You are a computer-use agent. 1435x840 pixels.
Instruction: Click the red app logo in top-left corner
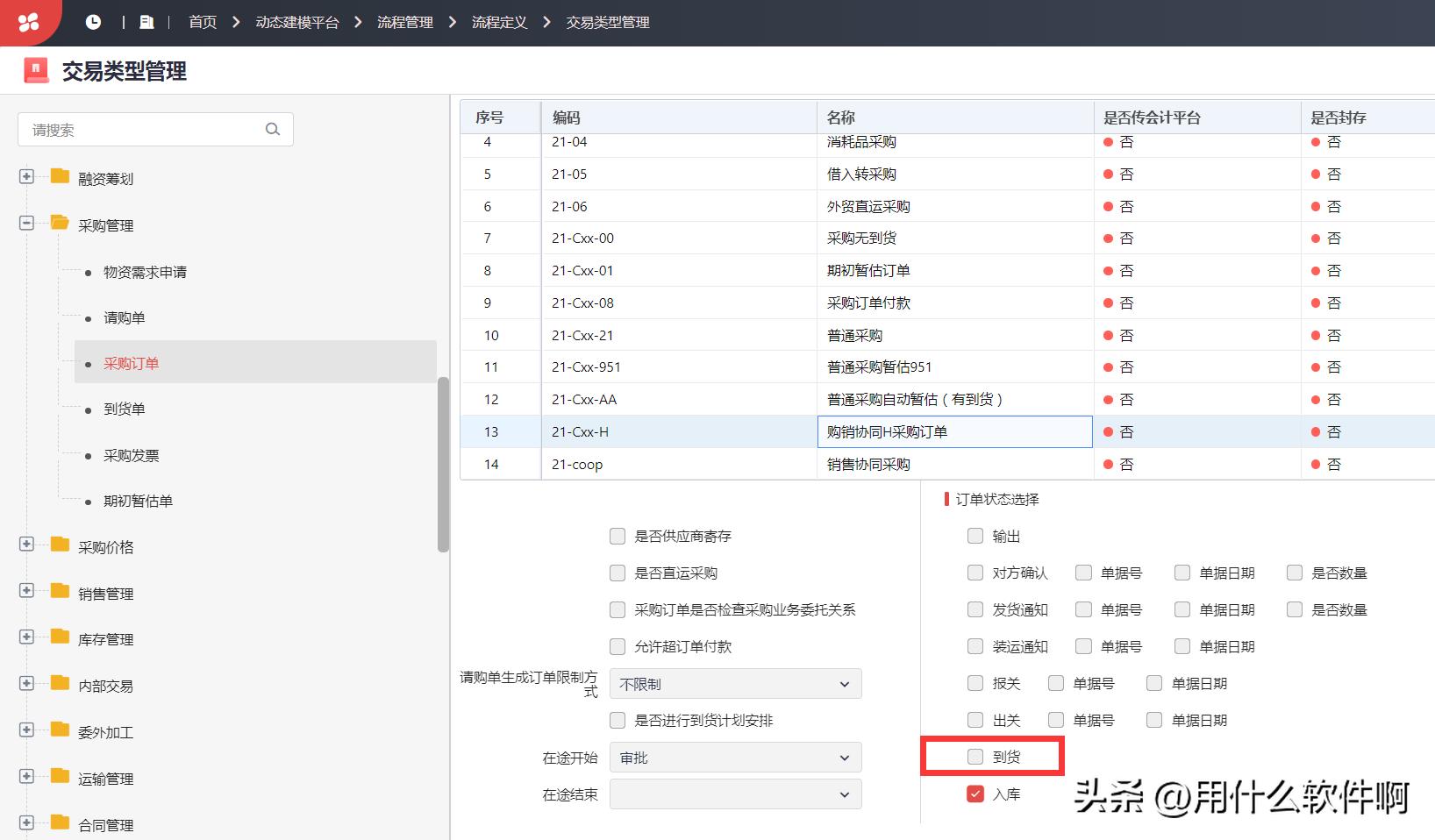tap(31, 21)
